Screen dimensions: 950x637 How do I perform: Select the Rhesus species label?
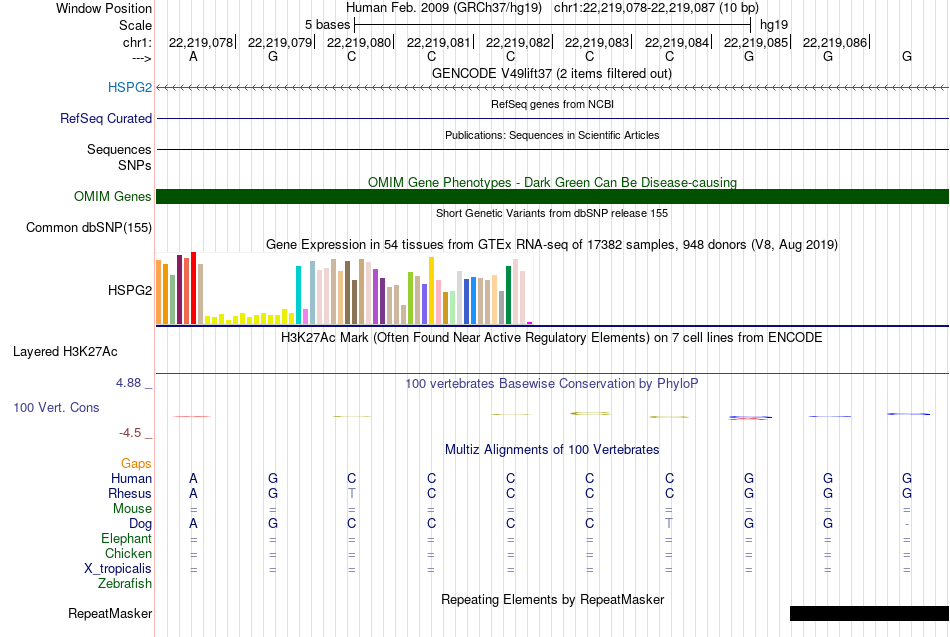point(130,493)
